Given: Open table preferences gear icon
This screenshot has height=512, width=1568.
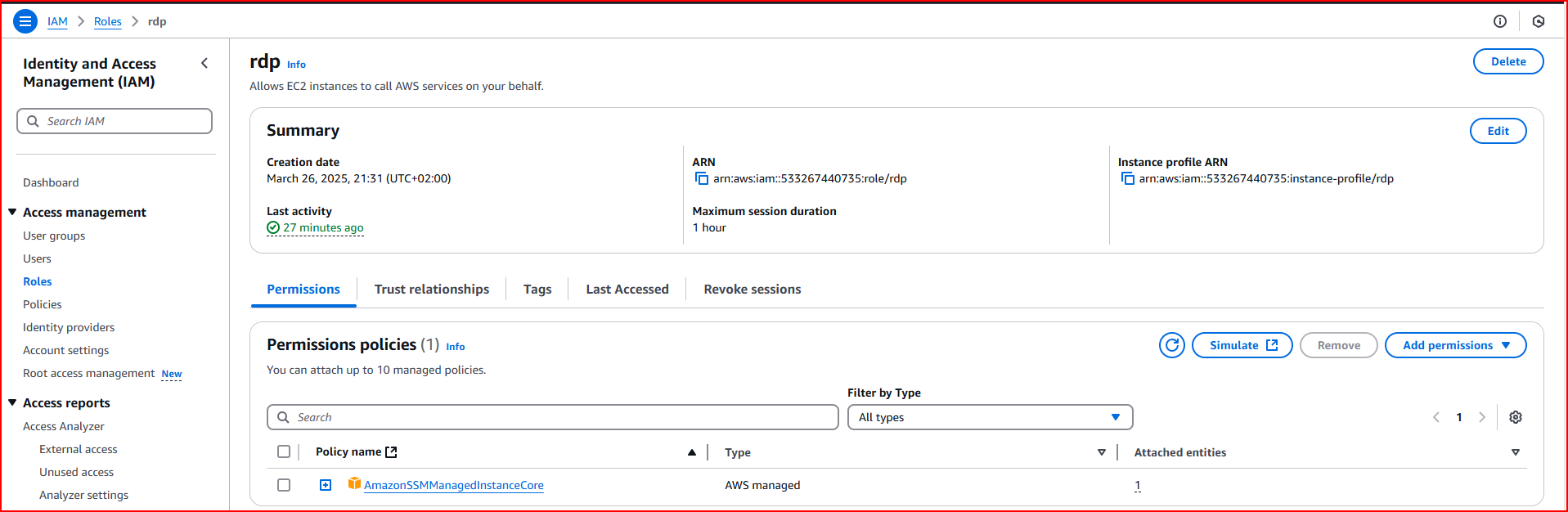Looking at the screenshot, I should 1516,417.
